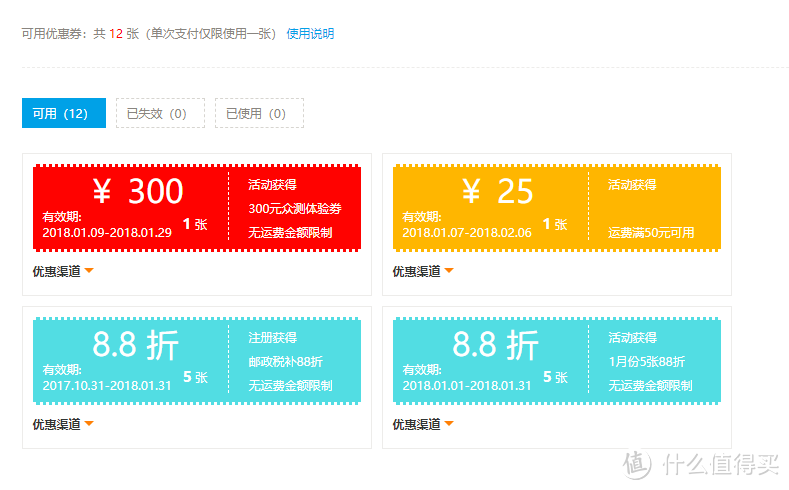
Task: Click validity date 2018.01.07-2018.02.06
Action: (x=466, y=232)
